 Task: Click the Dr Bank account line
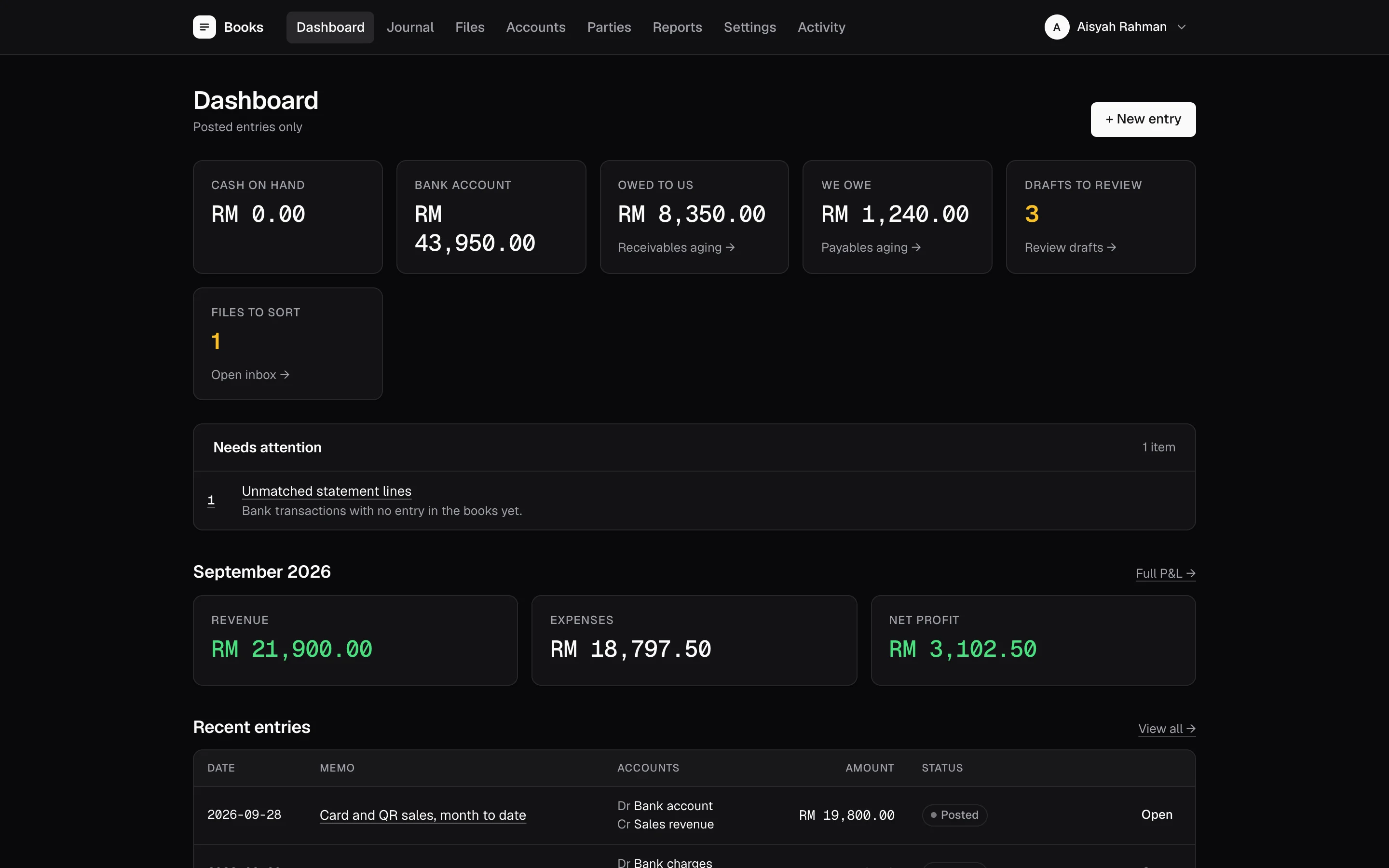pyautogui.click(x=665, y=806)
